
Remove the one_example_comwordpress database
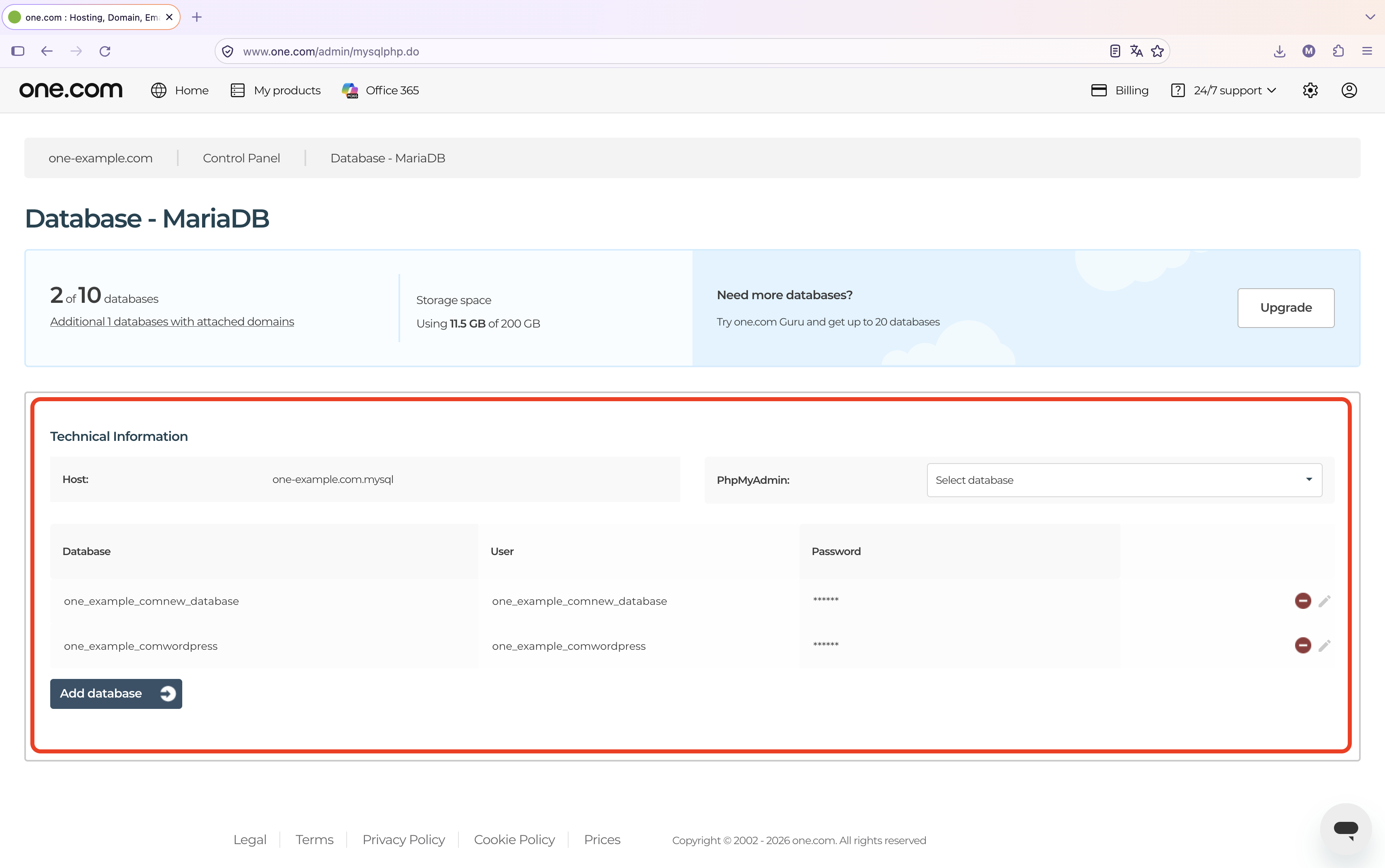1302,645
